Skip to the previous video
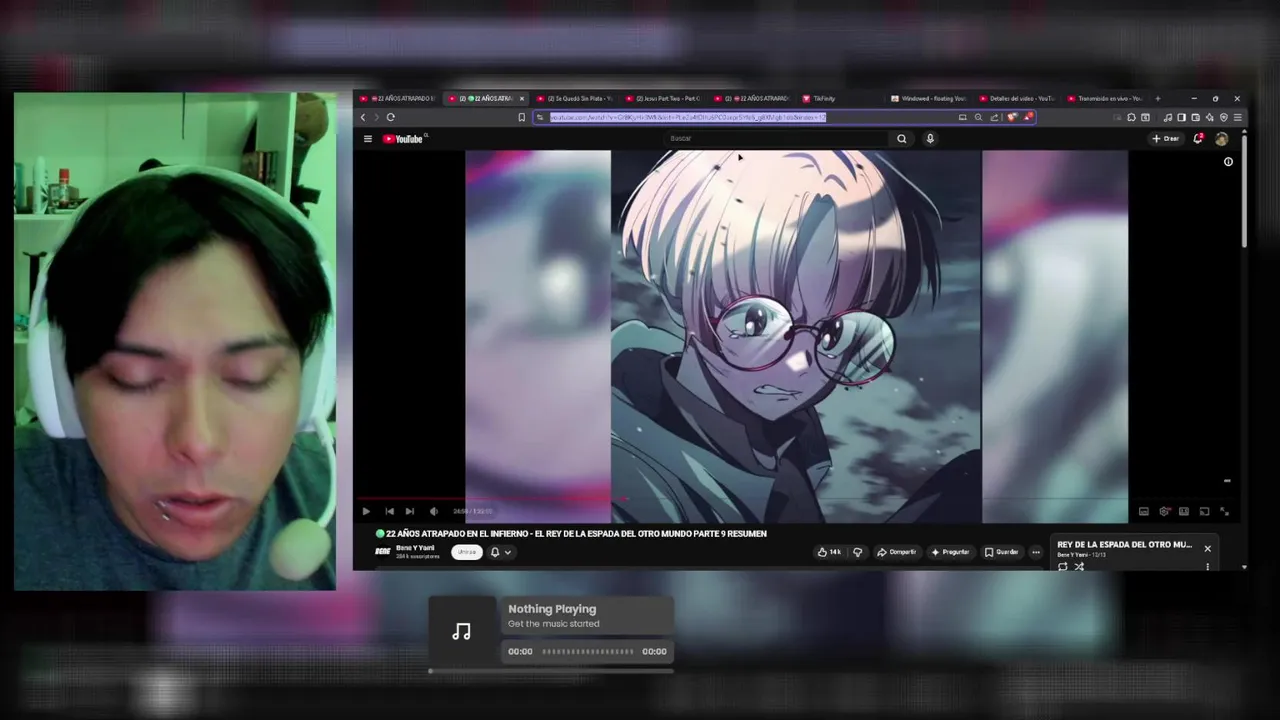 point(389,511)
